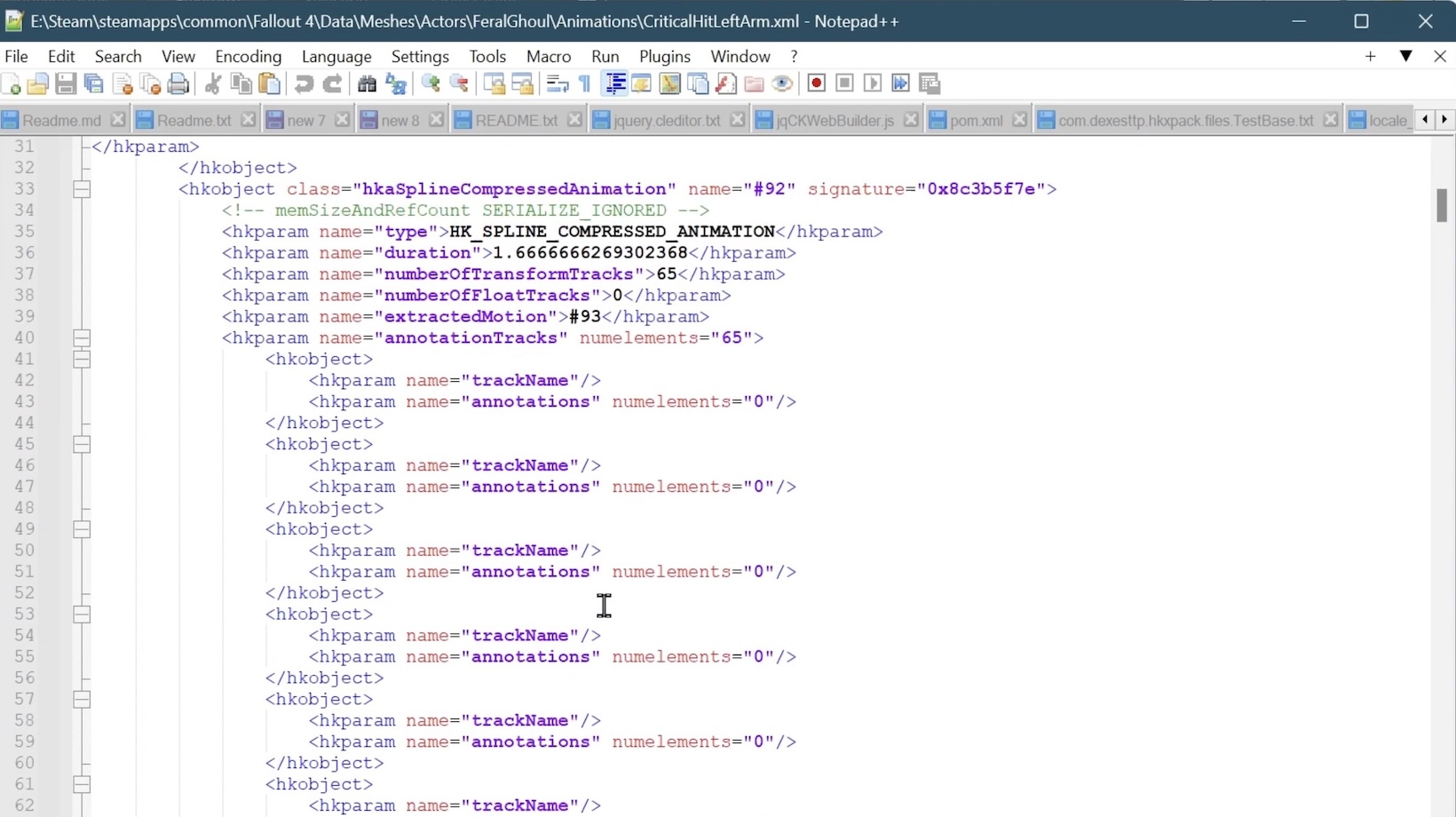
Task: Start macro recording
Action: pos(817,83)
